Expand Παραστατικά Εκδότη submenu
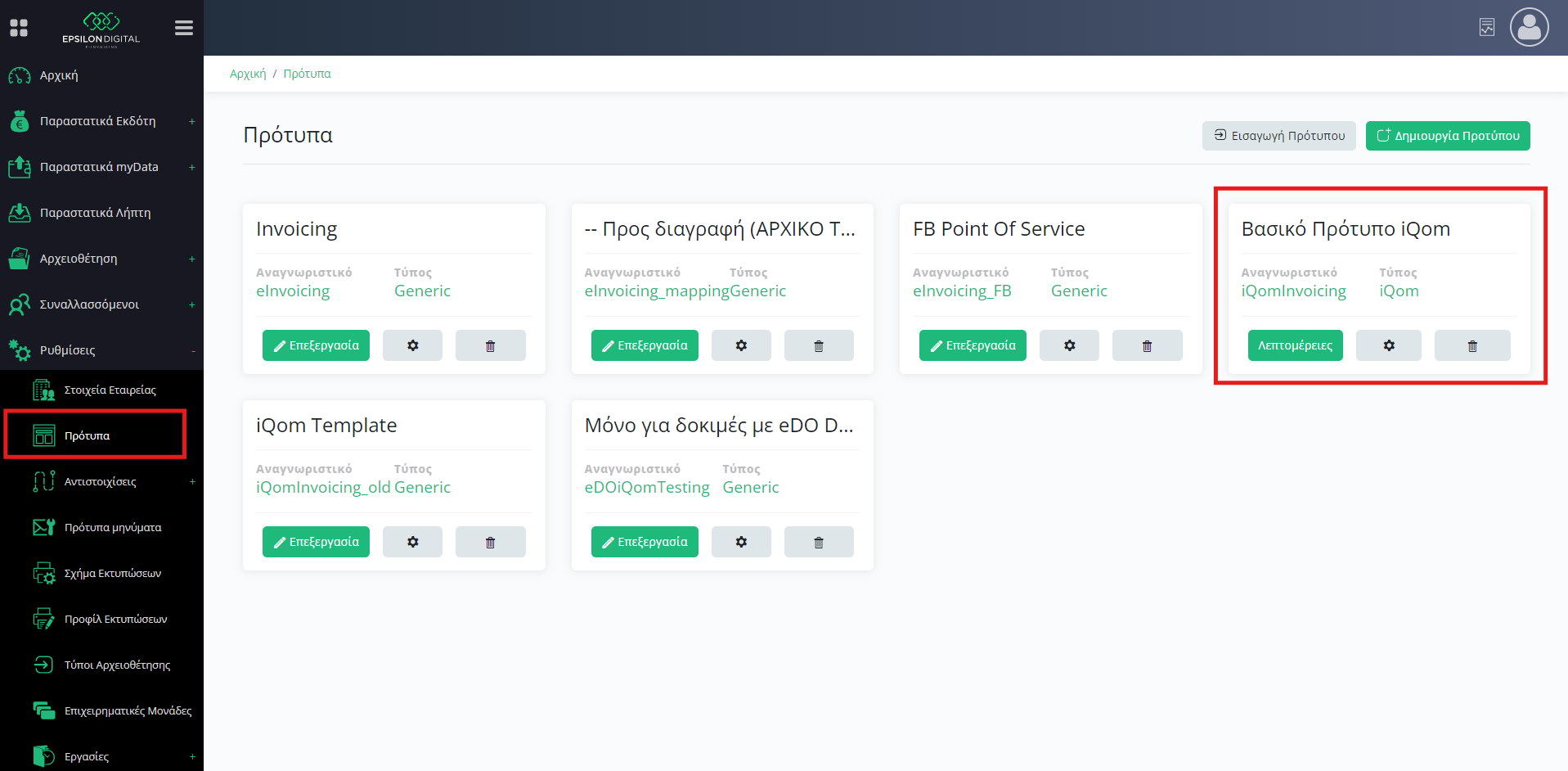The image size is (1568, 771). pos(192,121)
